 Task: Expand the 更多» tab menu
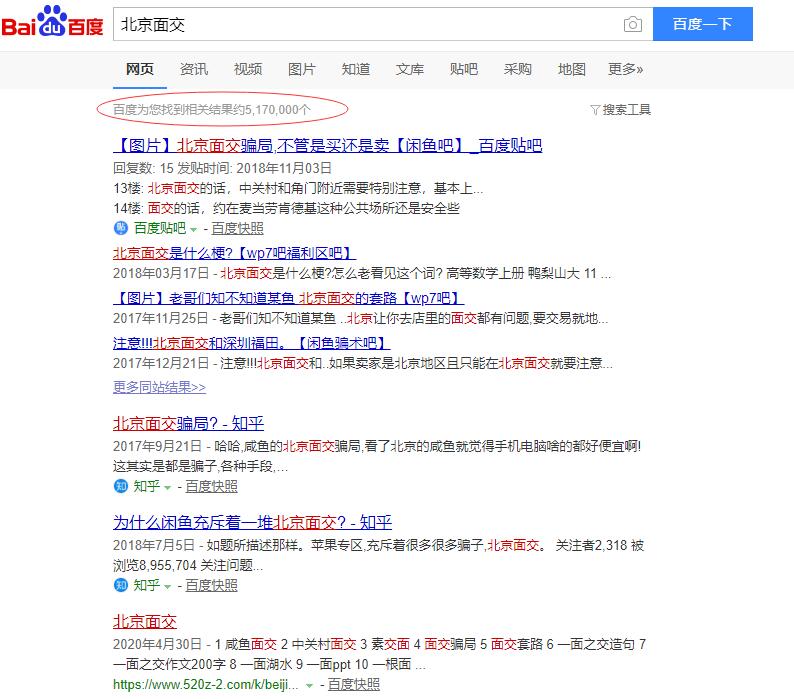click(x=625, y=69)
